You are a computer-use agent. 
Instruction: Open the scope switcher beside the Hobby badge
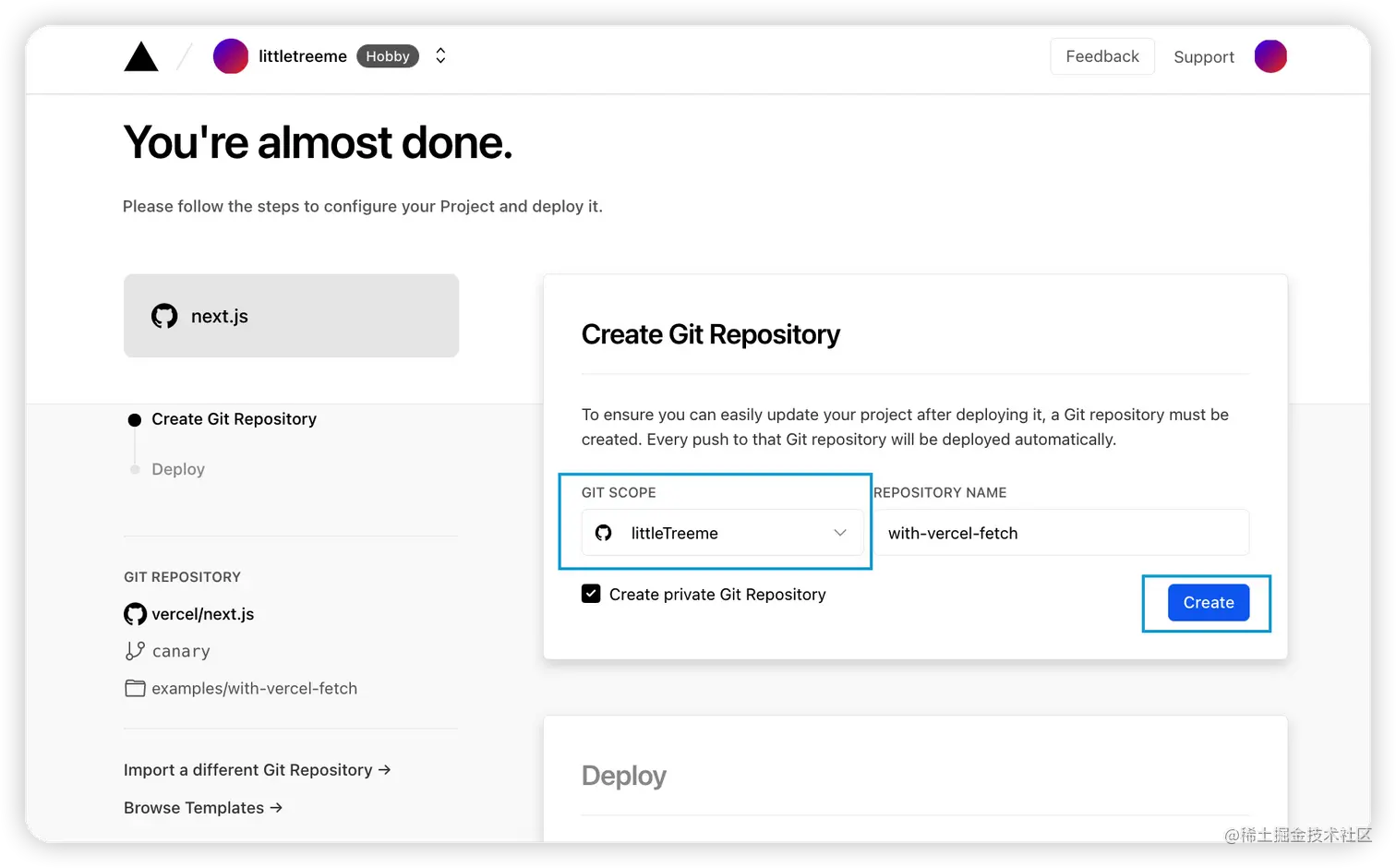click(440, 55)
